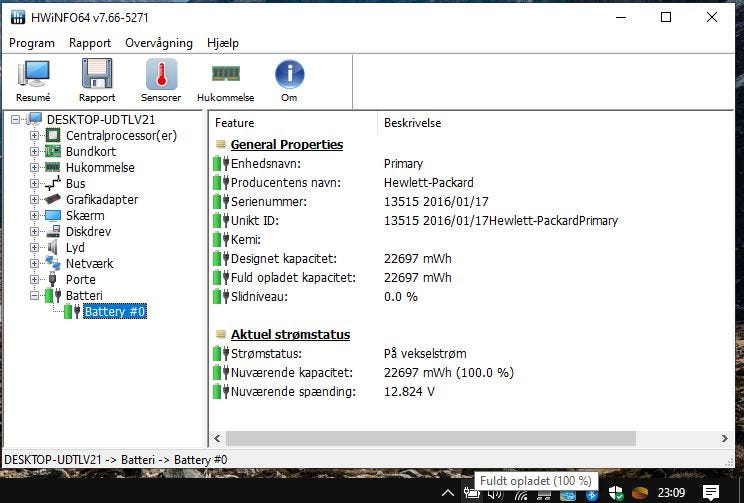The image size is (744, 503).
Task: Click the graphics card icon beside Grafikadapter
Action: point(53,199)
